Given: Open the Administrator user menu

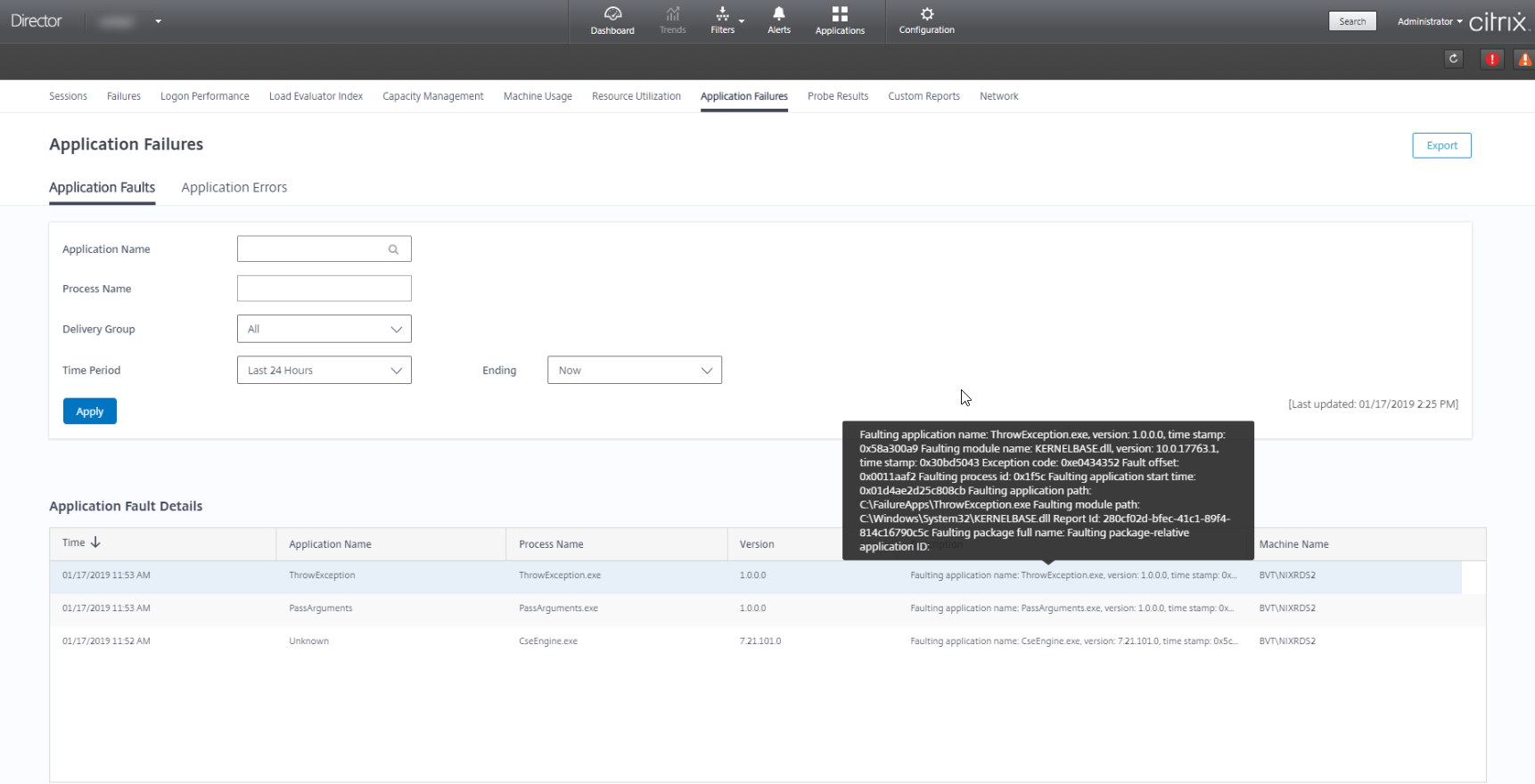Looking at the screenshot, I should (1429, 21).
